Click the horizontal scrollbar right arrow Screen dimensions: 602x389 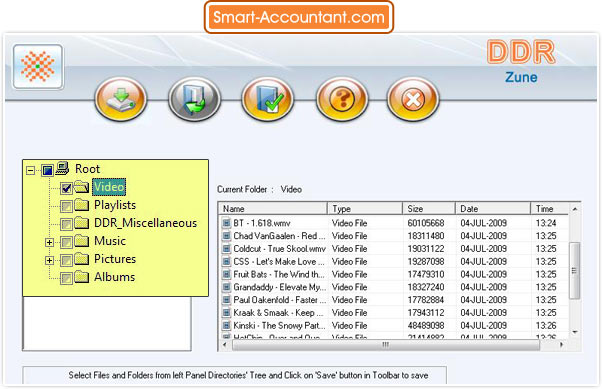point(561,345)
